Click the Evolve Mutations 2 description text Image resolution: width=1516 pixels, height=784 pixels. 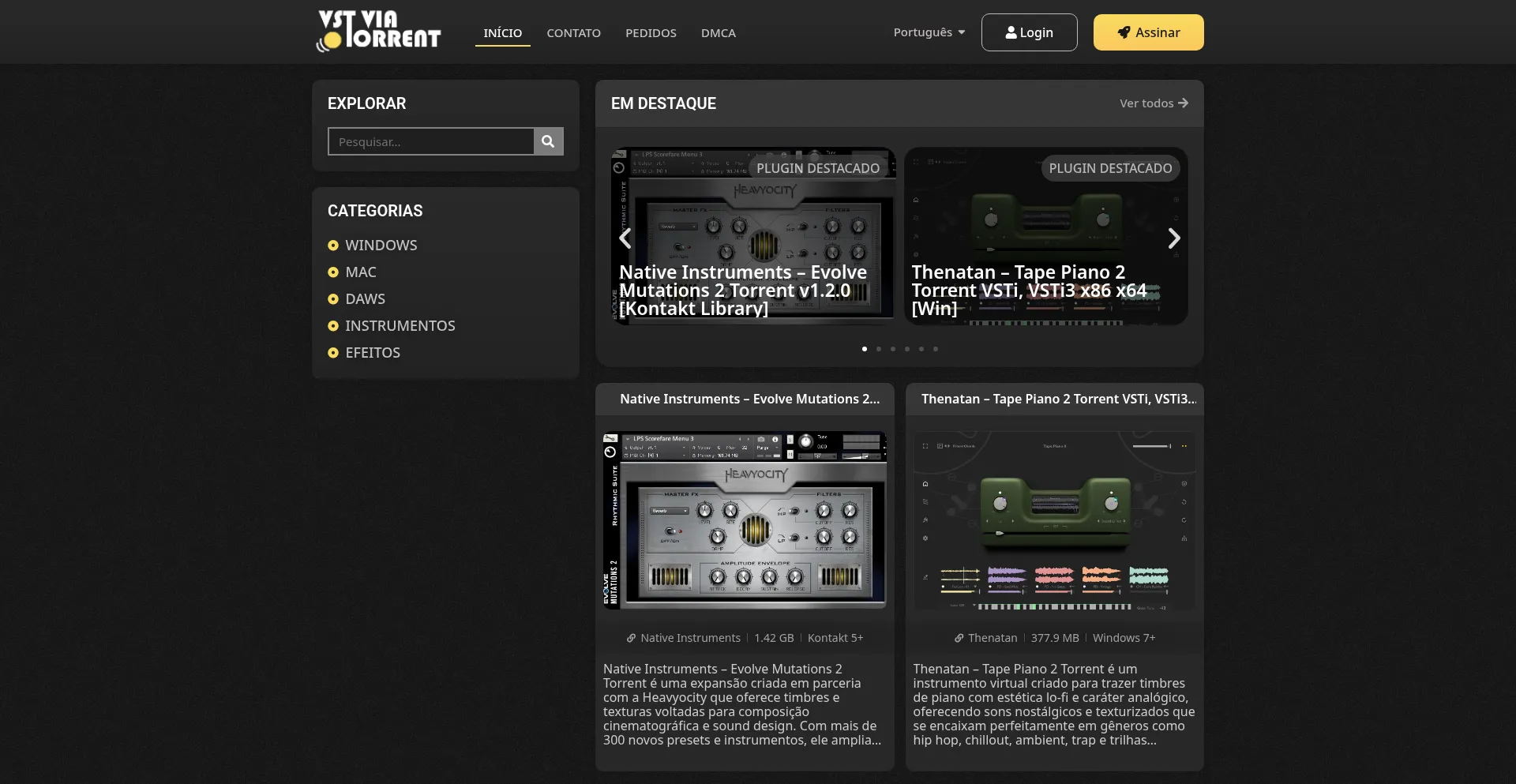[x=742, y=704]
